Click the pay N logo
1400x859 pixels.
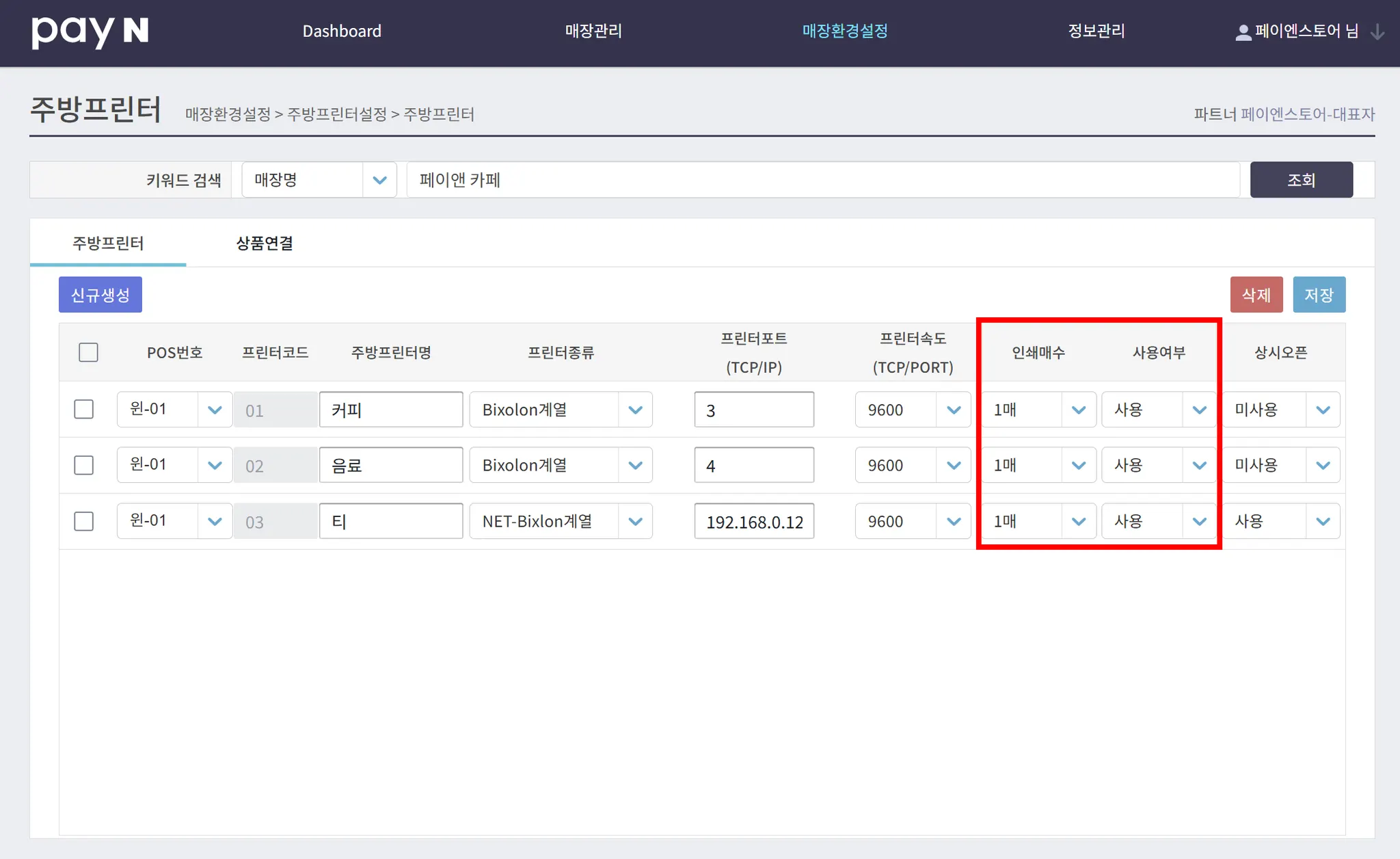(x=90, y=31)
